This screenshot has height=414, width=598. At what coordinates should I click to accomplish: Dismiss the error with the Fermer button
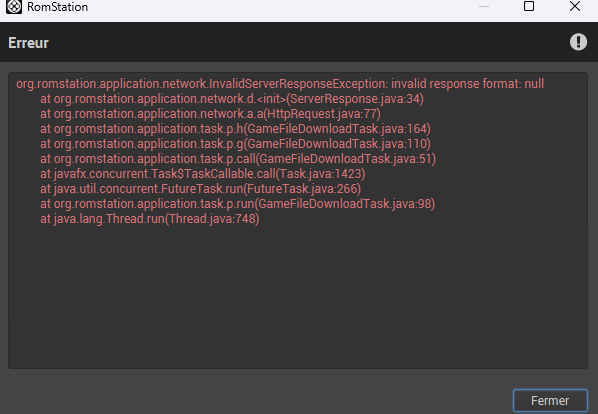point(550,401)
